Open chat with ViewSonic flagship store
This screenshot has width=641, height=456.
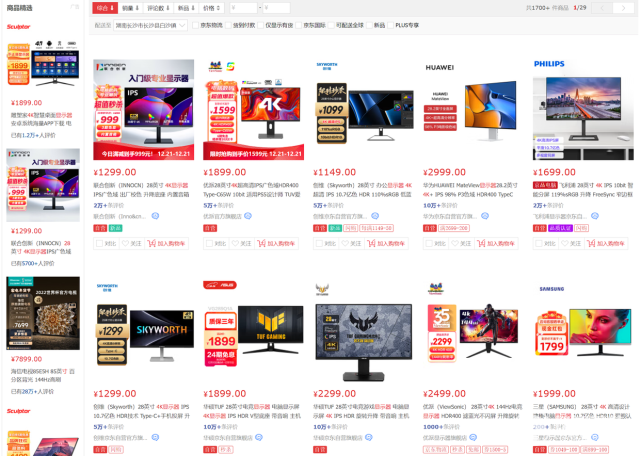pos(248,216)
